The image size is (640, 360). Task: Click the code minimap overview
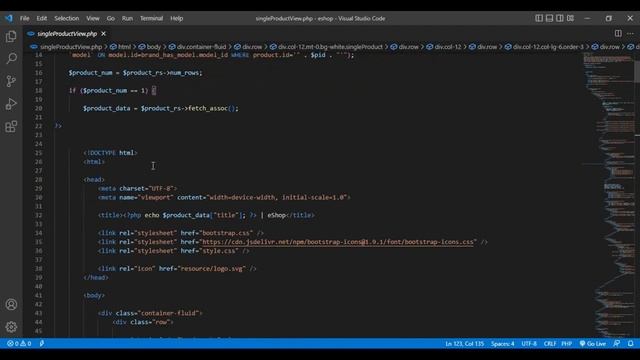pos(608,195)
